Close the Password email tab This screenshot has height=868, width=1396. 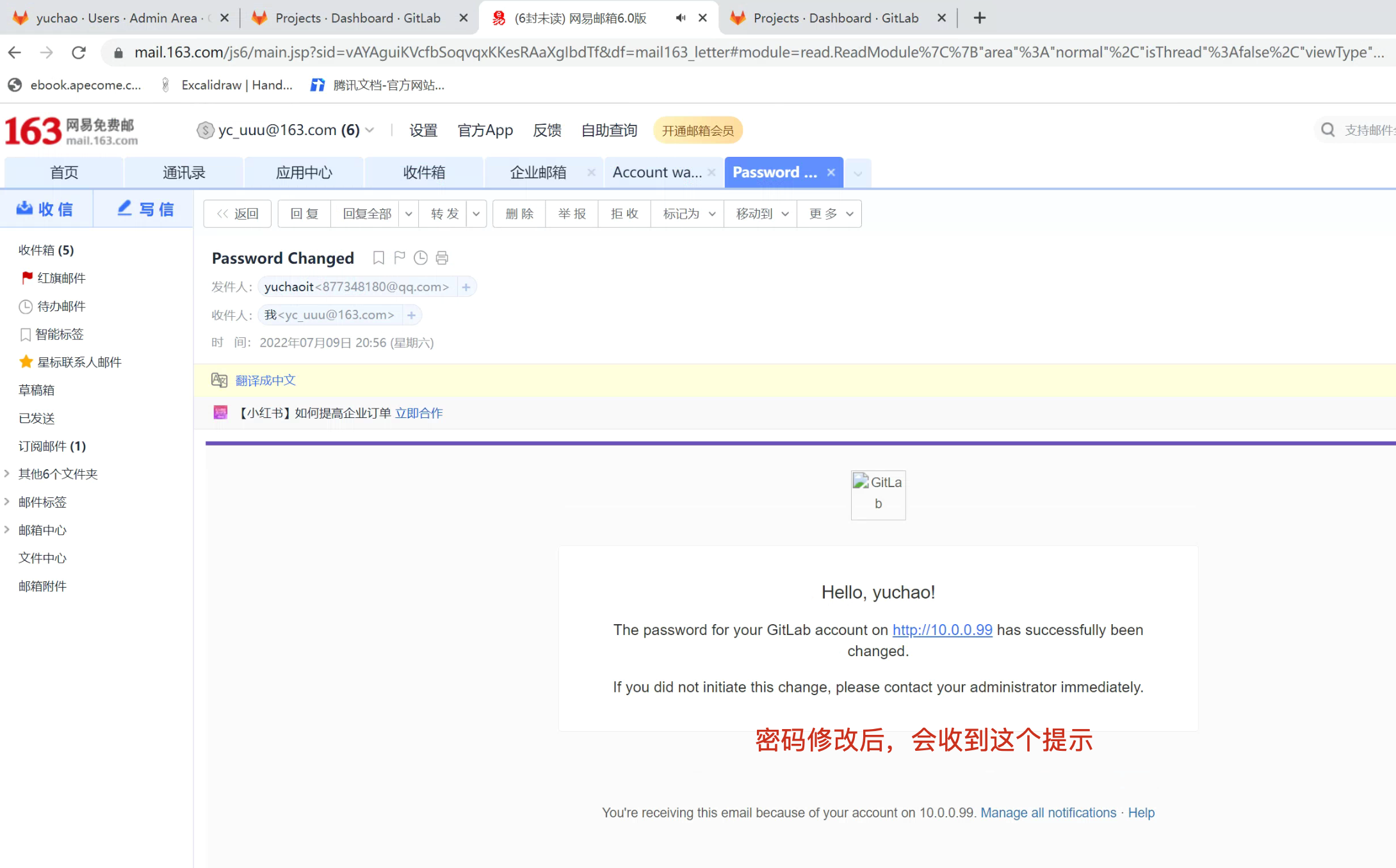click(831, 172)
